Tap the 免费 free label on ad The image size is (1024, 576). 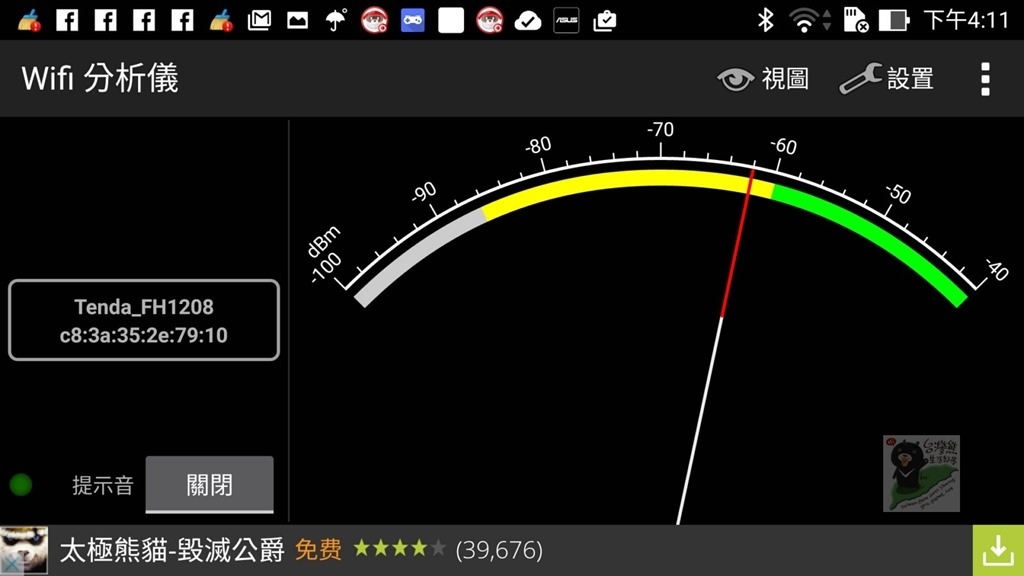tap(318, 550)
